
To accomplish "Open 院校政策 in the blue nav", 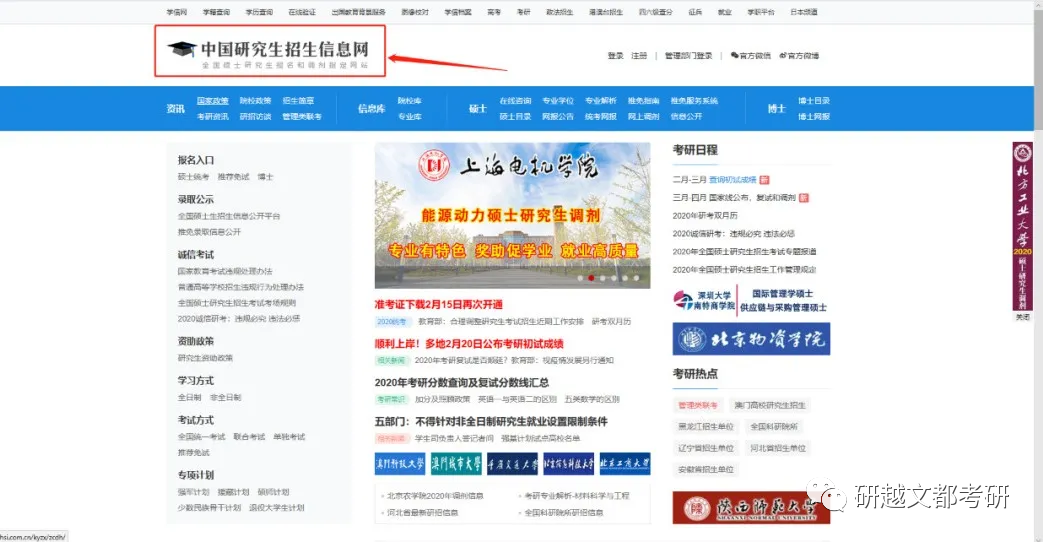I will (255, 100).
